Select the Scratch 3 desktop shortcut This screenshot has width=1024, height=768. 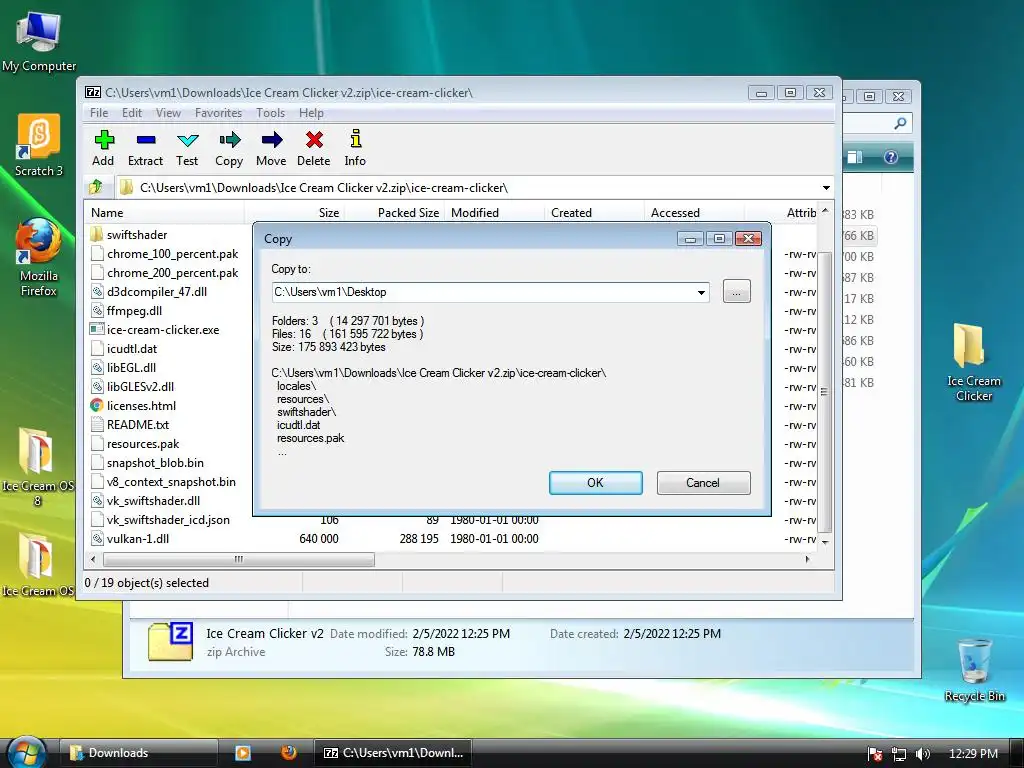(x=39, y=145)
